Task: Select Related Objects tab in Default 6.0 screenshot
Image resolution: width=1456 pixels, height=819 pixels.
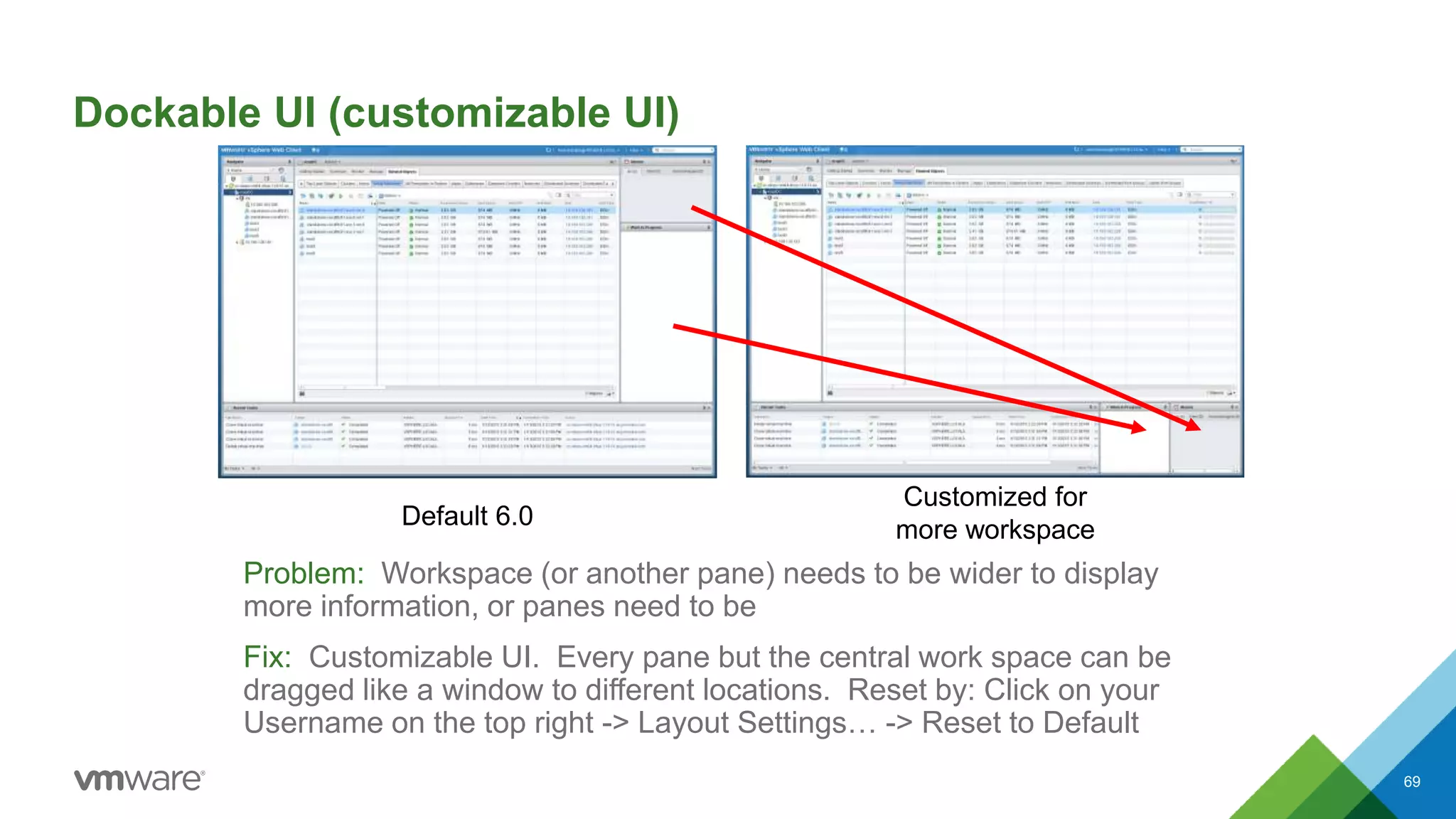Action: (402, 171)
